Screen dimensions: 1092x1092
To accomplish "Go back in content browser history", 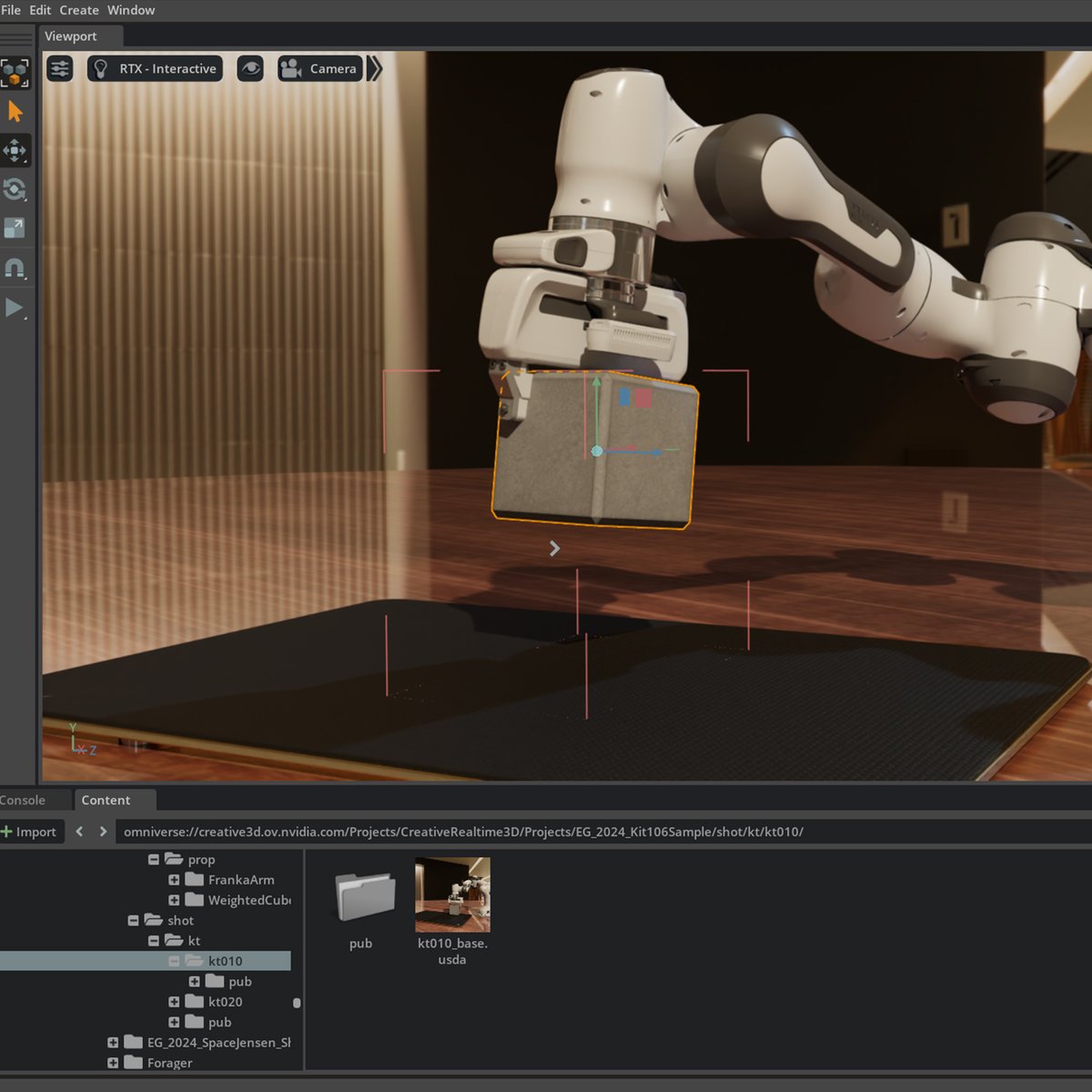I will [x=79, y=832].
